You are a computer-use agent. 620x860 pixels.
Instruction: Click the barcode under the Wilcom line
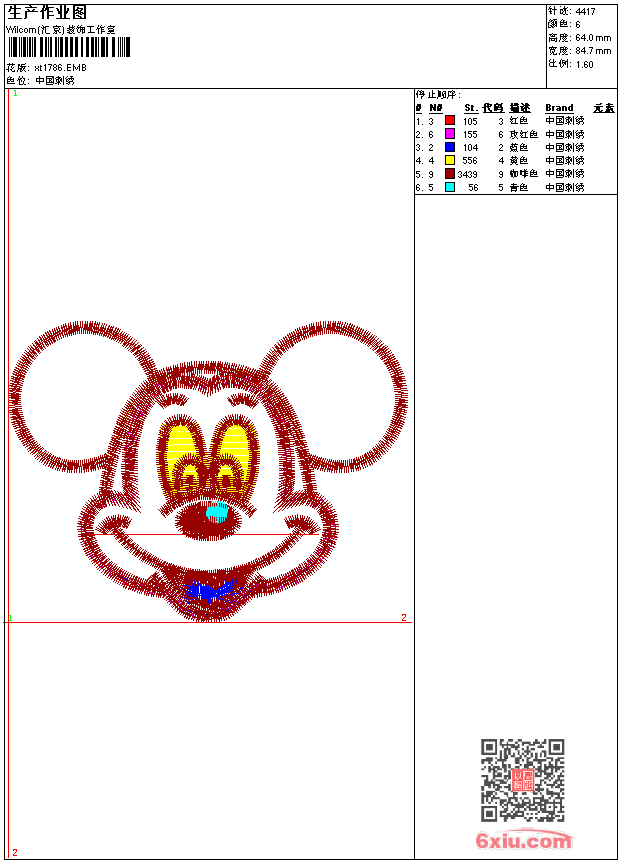69,47
